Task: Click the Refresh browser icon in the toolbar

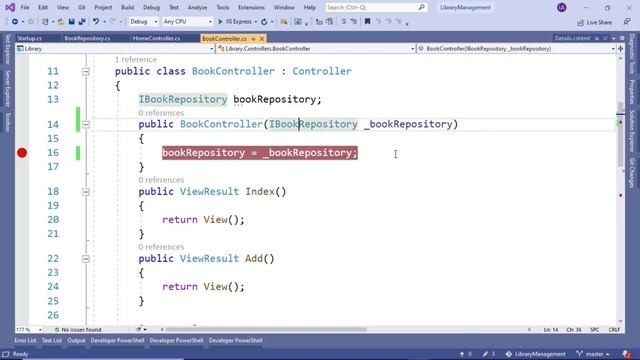Action: pyautogui.click(x=264, y=22)
